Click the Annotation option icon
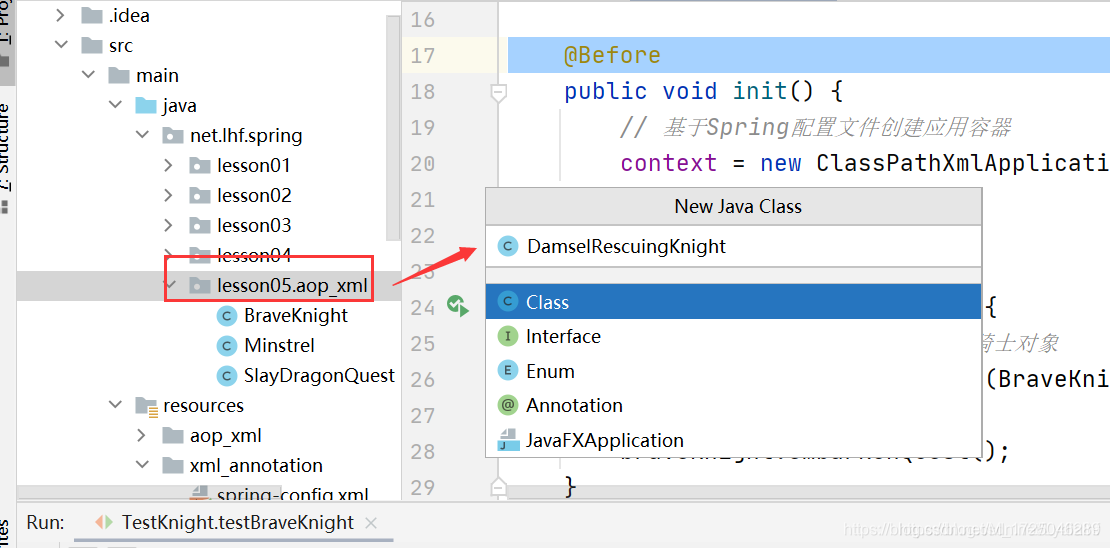The image size is (1110, 548). coord(507,405)
